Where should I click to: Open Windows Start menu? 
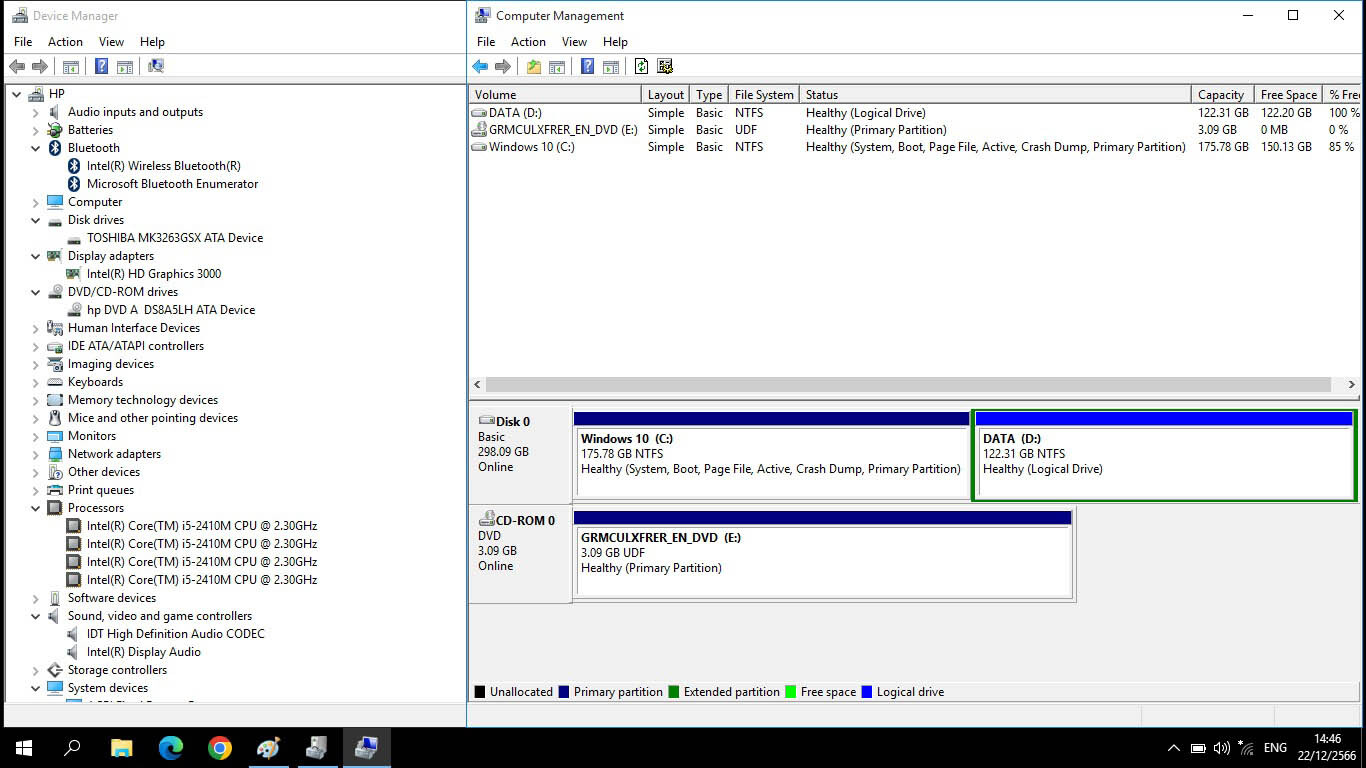coord(24,748)
